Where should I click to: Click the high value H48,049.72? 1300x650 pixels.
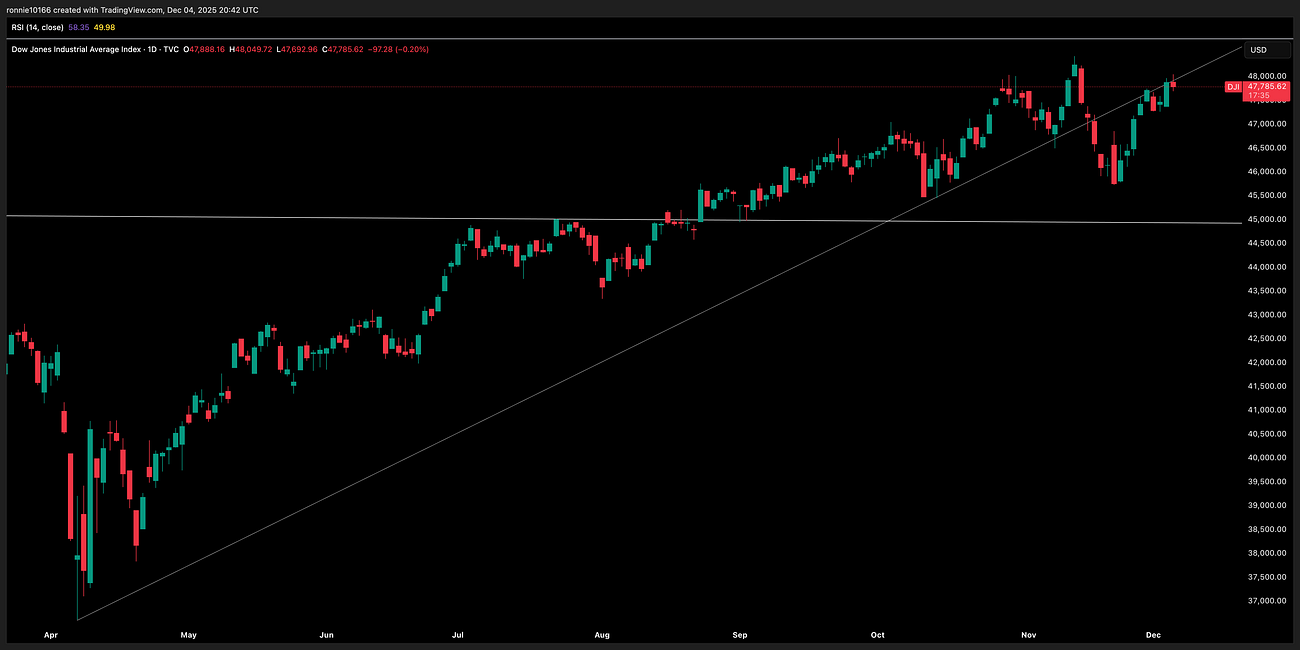click(252, 48)
